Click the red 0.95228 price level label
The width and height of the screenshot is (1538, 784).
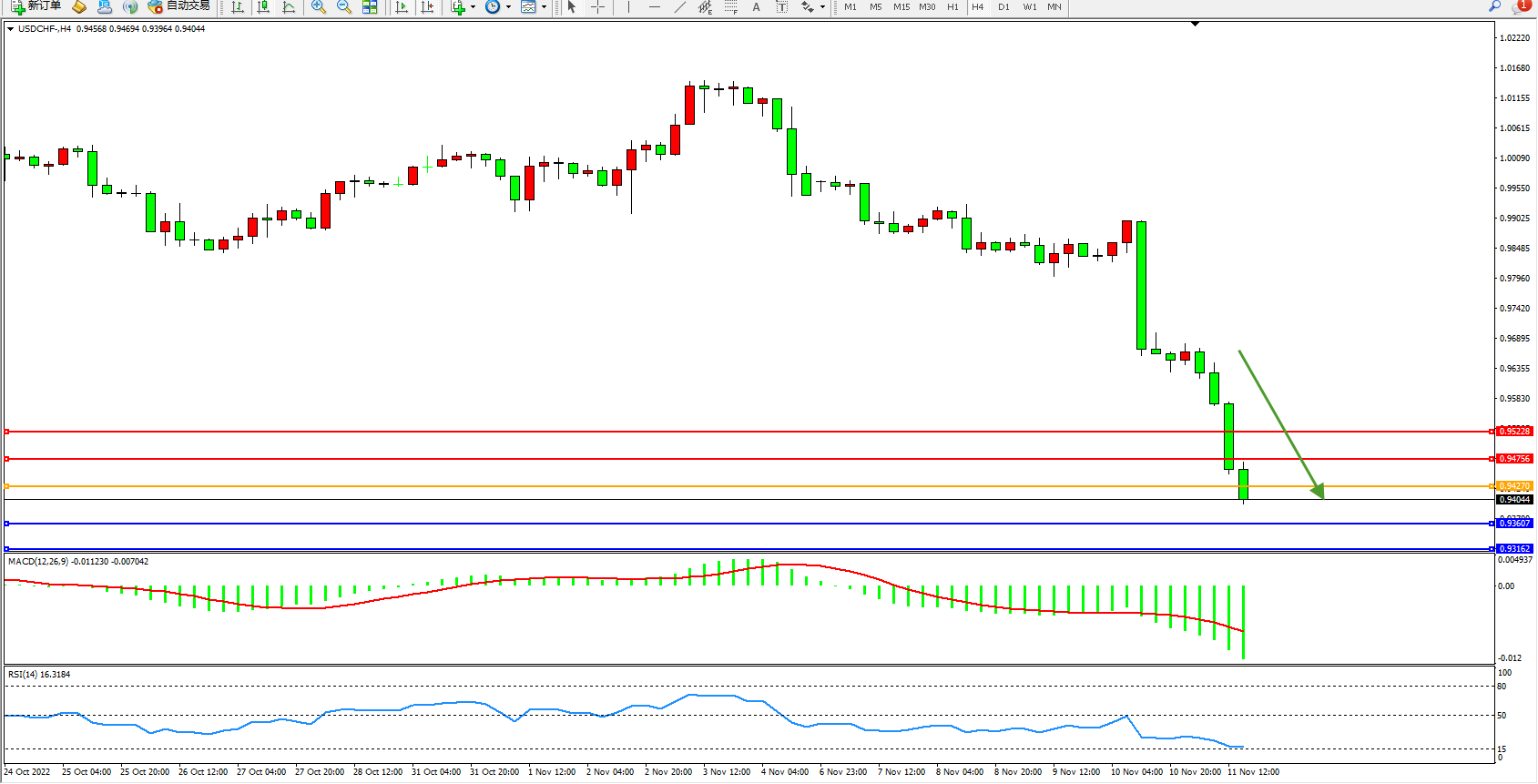click(1514, 432)
